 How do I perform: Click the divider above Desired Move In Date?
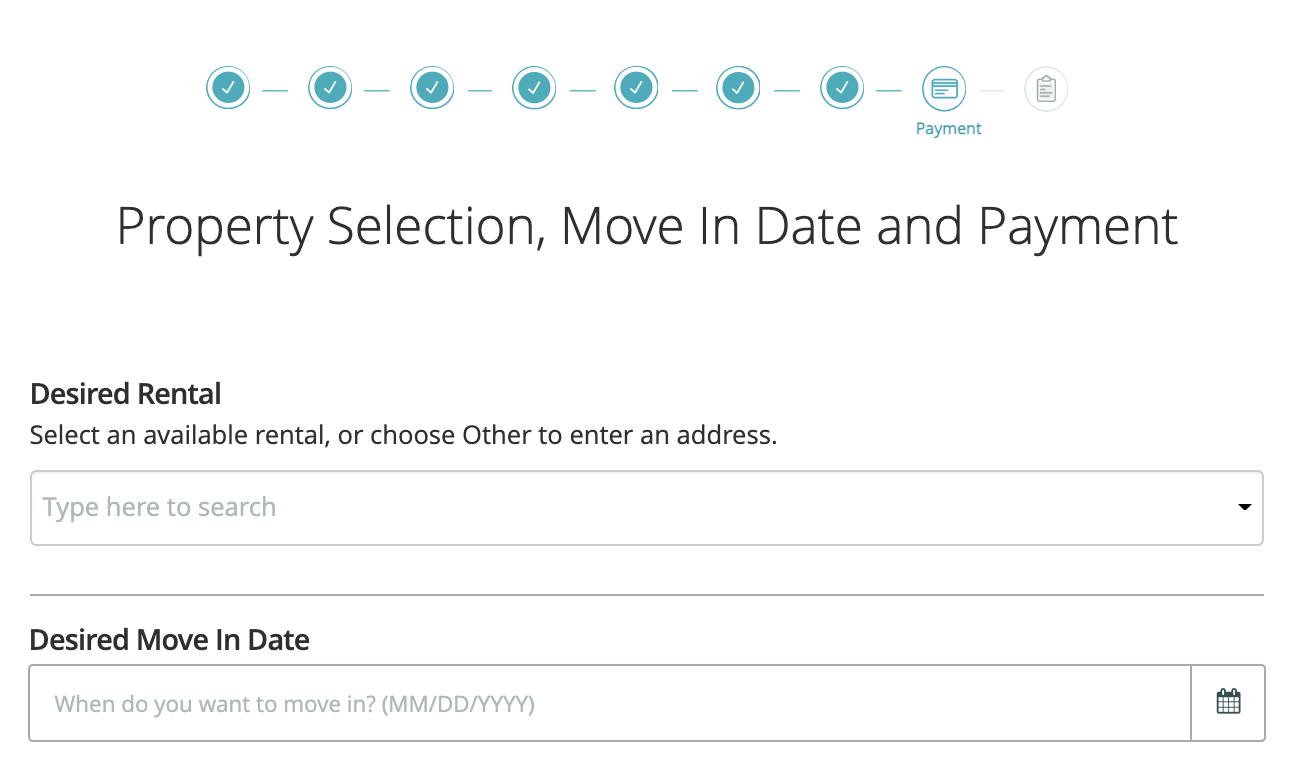click(646, 595)
